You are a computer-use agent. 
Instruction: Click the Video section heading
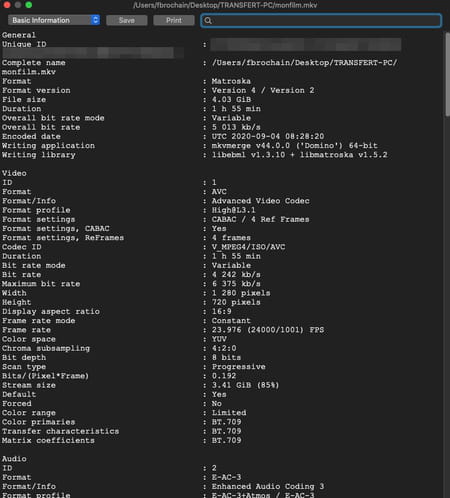[14, 173]
